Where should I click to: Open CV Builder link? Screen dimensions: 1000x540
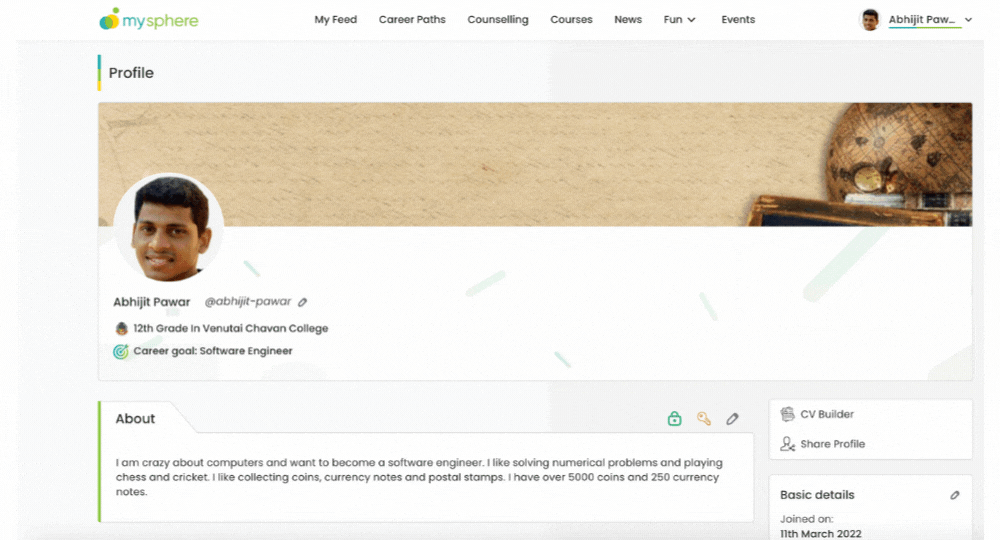pos(827,414)
